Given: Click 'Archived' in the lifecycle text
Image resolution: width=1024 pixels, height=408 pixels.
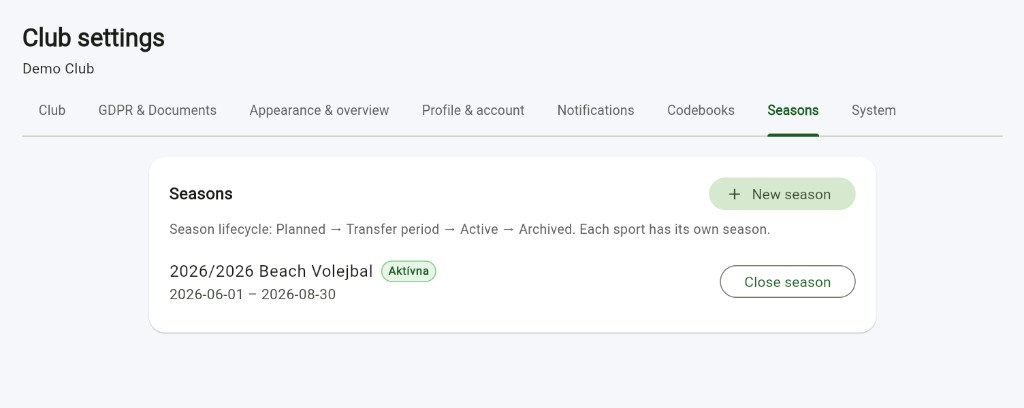Looking at the screenshot, I should tap(546, 230).
